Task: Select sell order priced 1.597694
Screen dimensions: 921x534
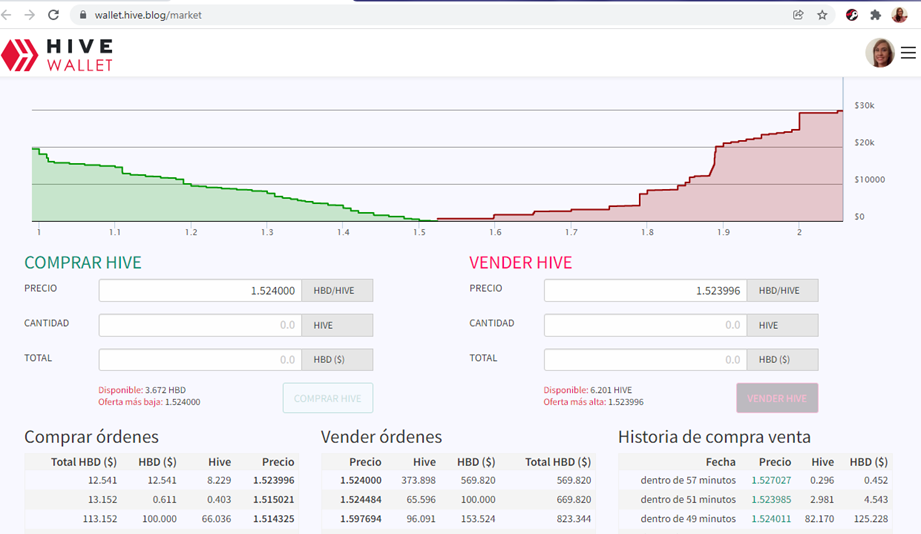Action: (x=458, y=519)
